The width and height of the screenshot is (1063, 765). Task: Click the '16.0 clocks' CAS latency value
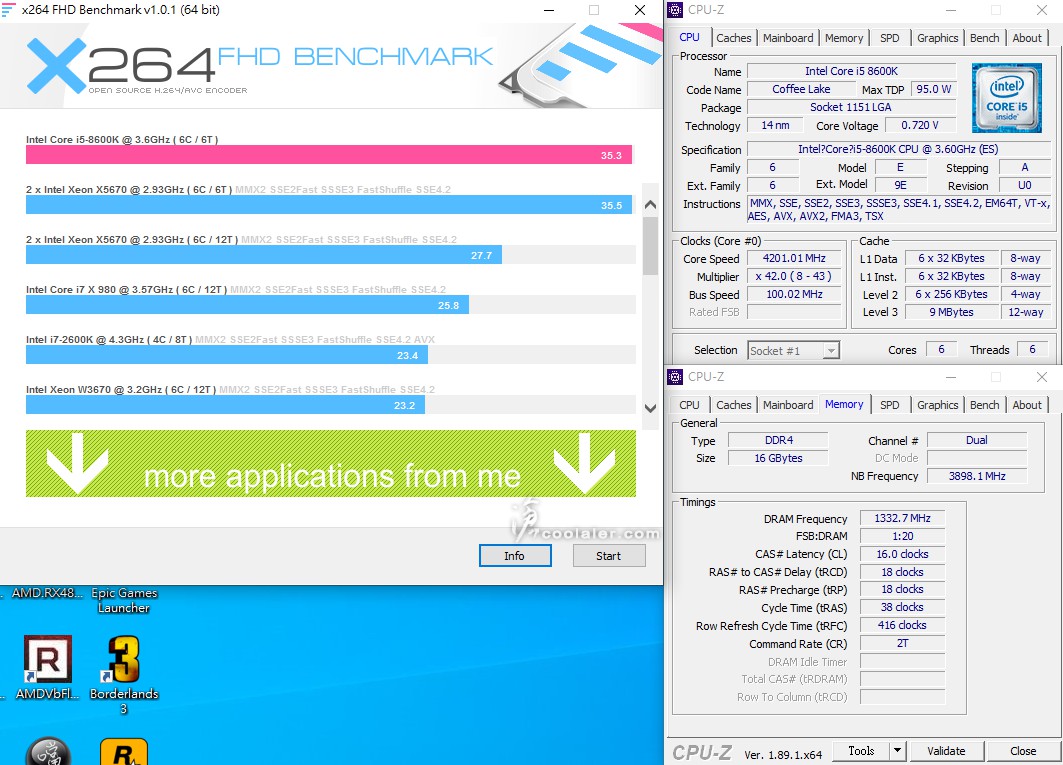coord(902,554)
